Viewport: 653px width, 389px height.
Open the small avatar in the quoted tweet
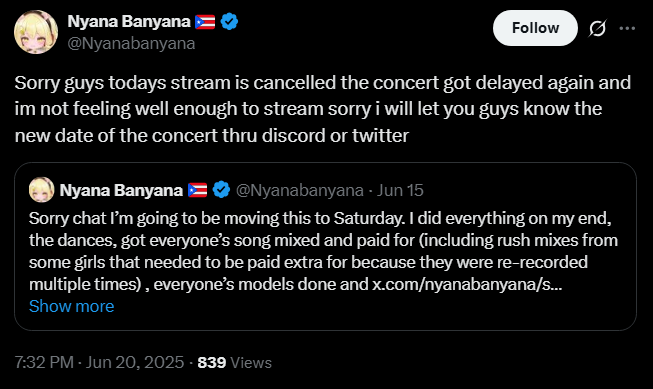coord(42,190)
